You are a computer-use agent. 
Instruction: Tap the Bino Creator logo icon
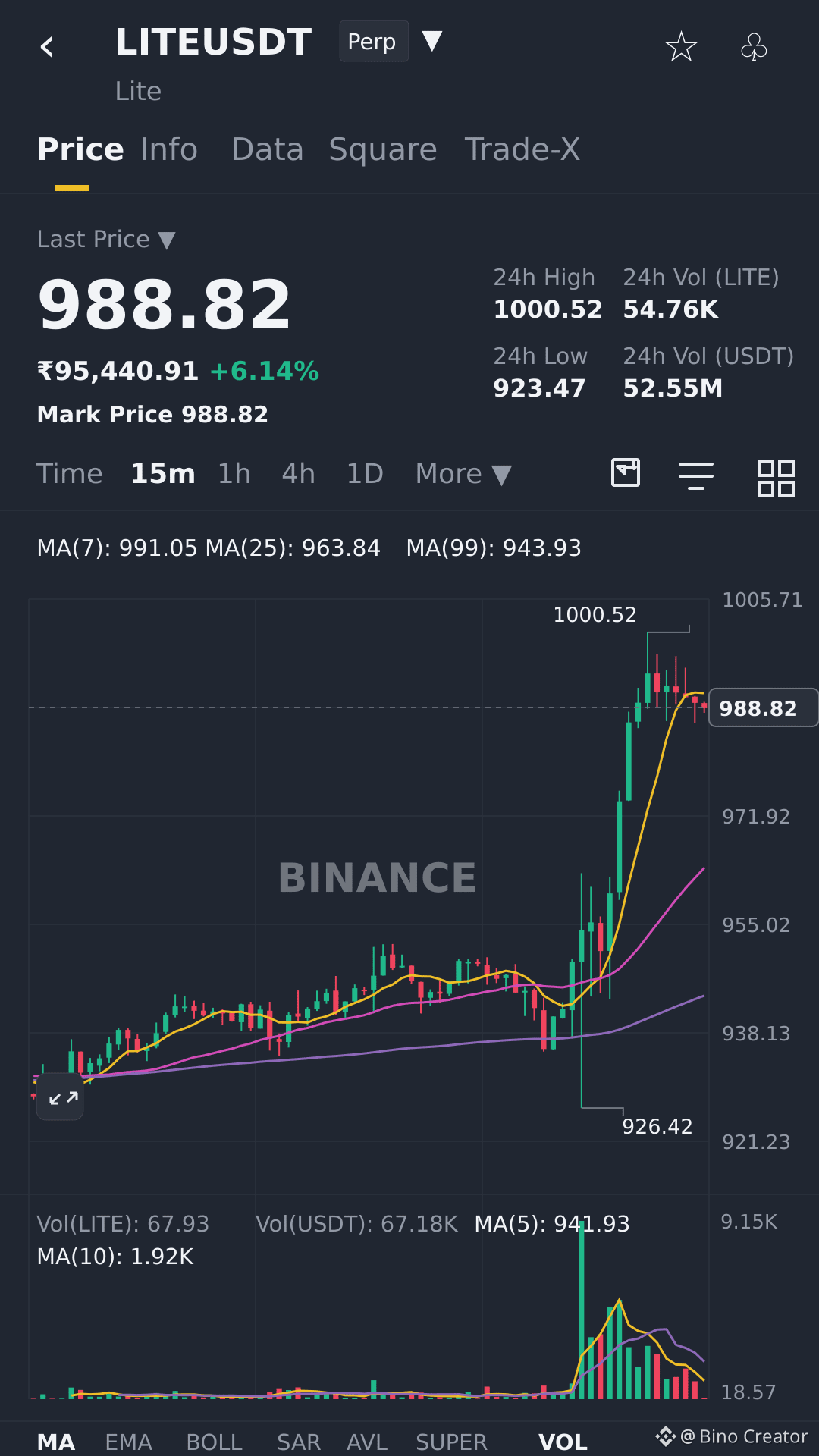pyautogui.click(x=665, y=1436)
